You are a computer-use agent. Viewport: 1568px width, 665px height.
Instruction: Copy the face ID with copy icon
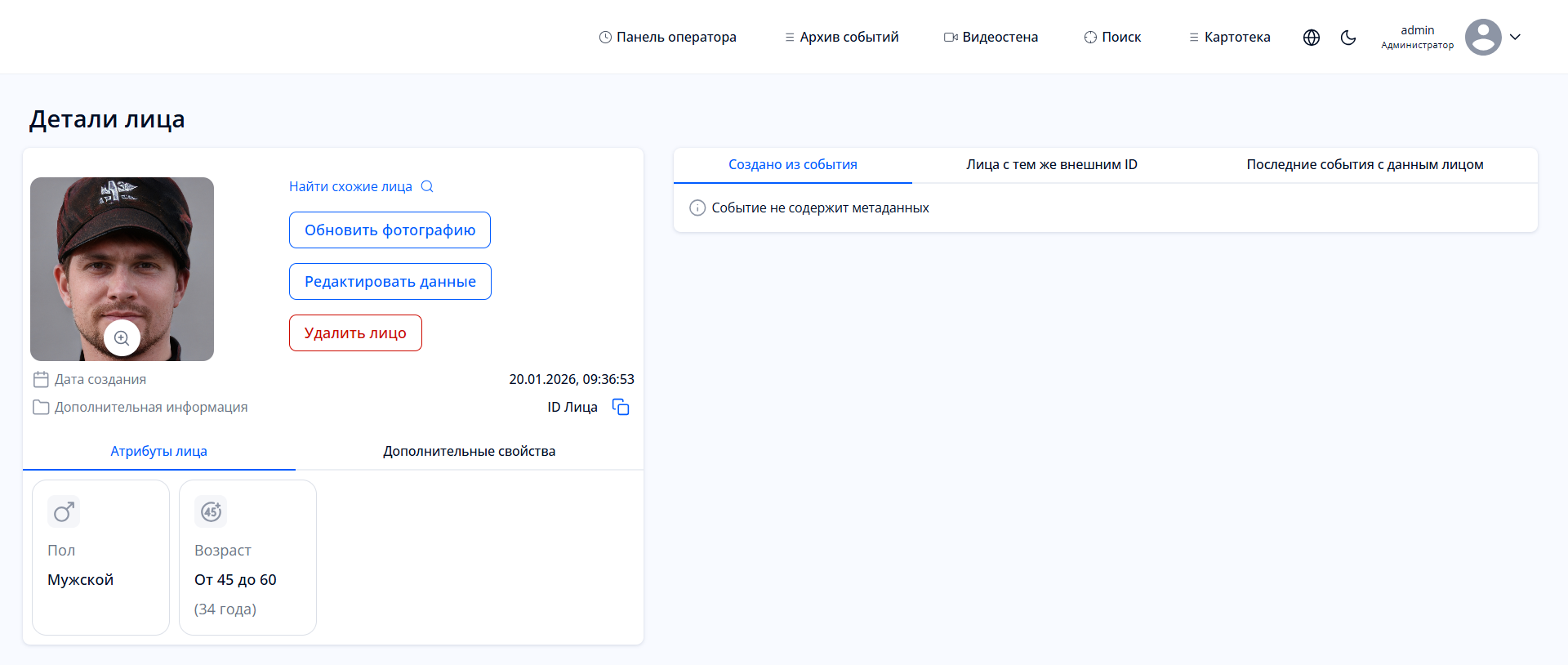pos(621,407)
